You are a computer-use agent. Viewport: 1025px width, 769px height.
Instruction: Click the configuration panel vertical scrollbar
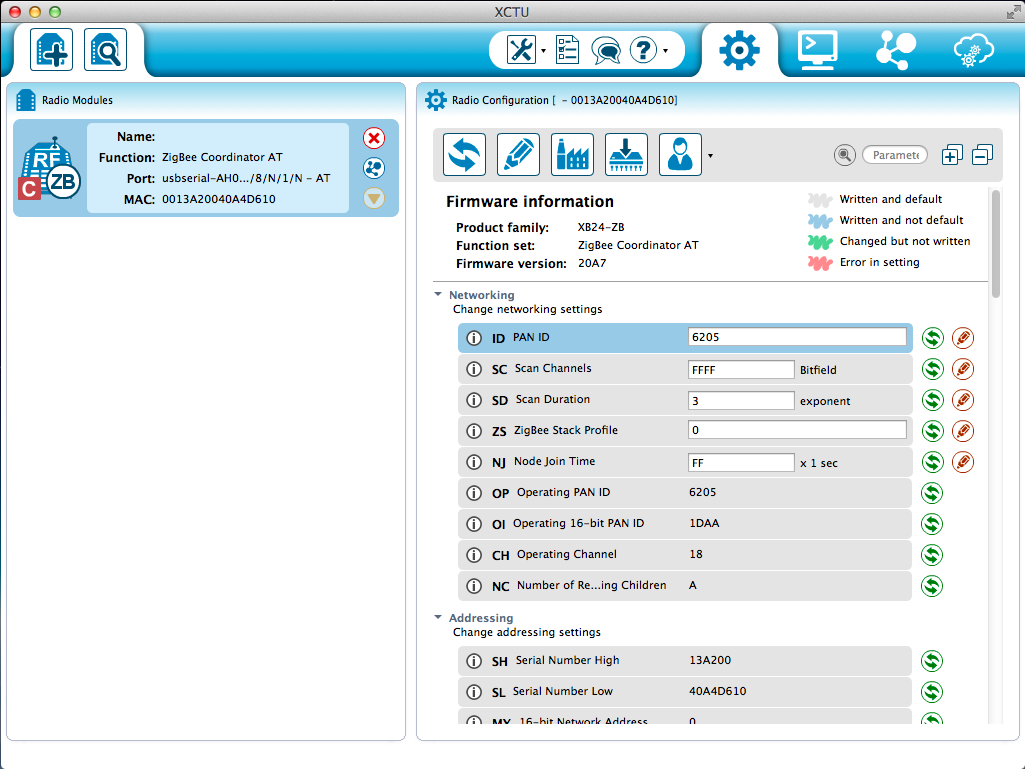(996, 243)
